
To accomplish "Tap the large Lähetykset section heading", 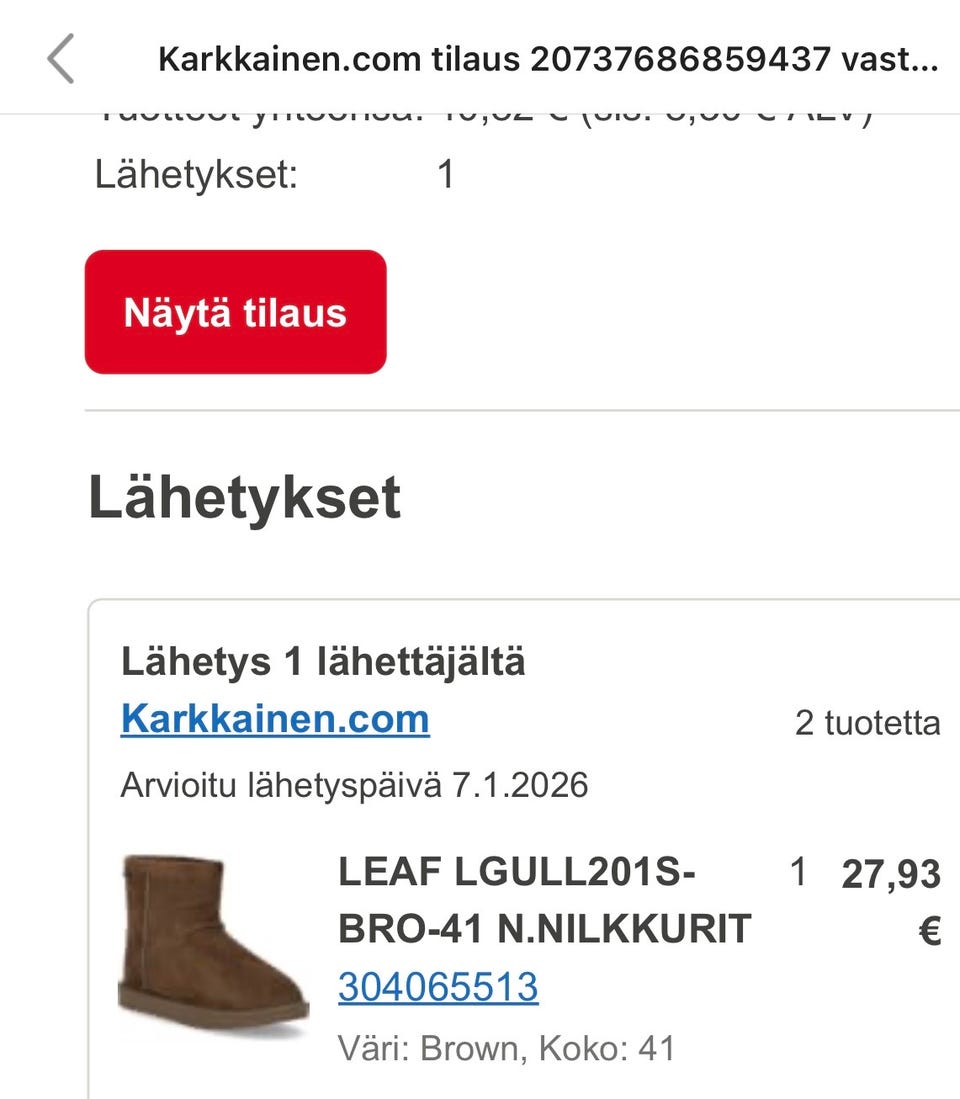I will click(245, 498).
